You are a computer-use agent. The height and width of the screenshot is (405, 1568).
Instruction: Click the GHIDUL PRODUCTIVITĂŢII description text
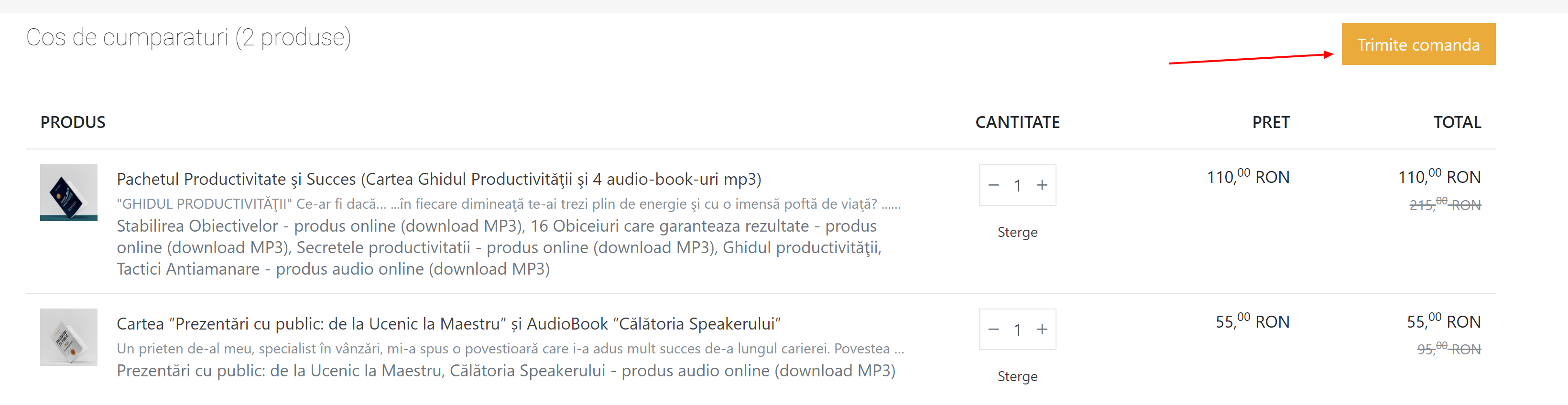pos(508,204)
